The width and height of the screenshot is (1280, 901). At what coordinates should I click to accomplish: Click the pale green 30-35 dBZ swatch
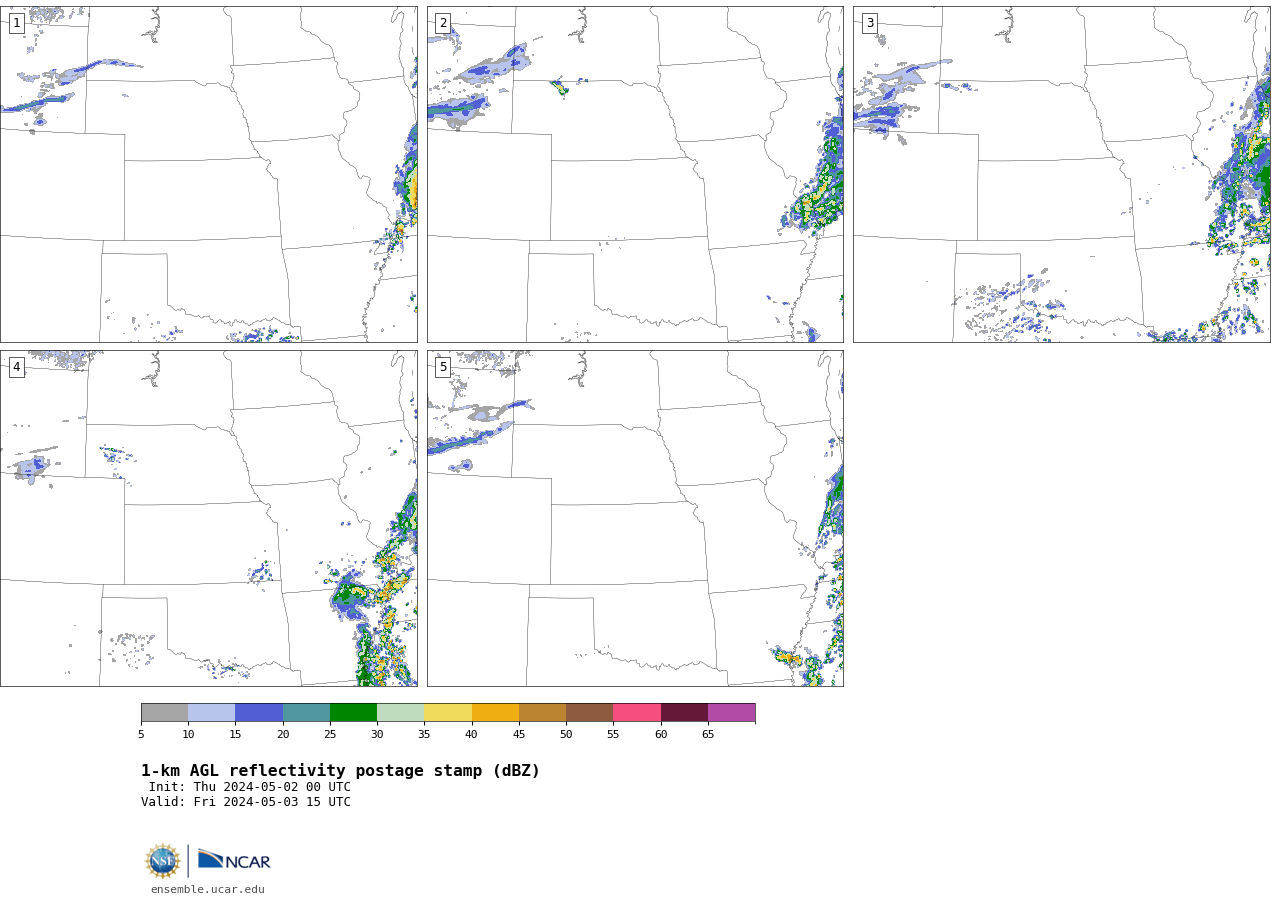point(401,713)
